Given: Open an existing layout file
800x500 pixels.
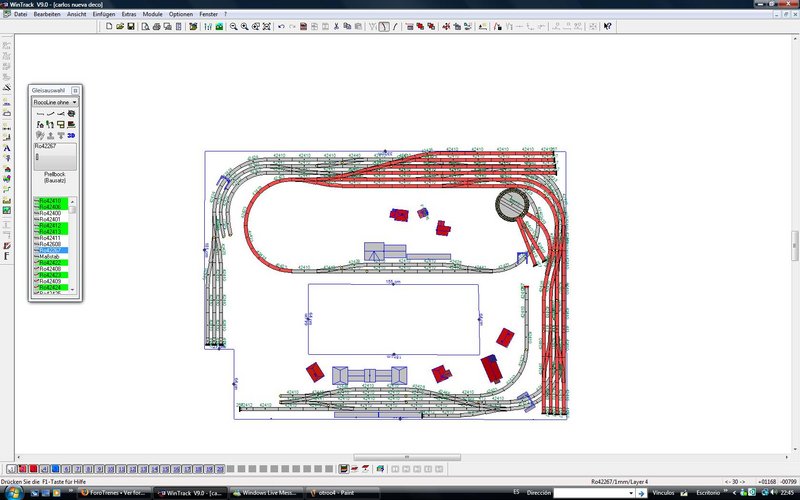Looking at the screenshot, I should (120, 26).
